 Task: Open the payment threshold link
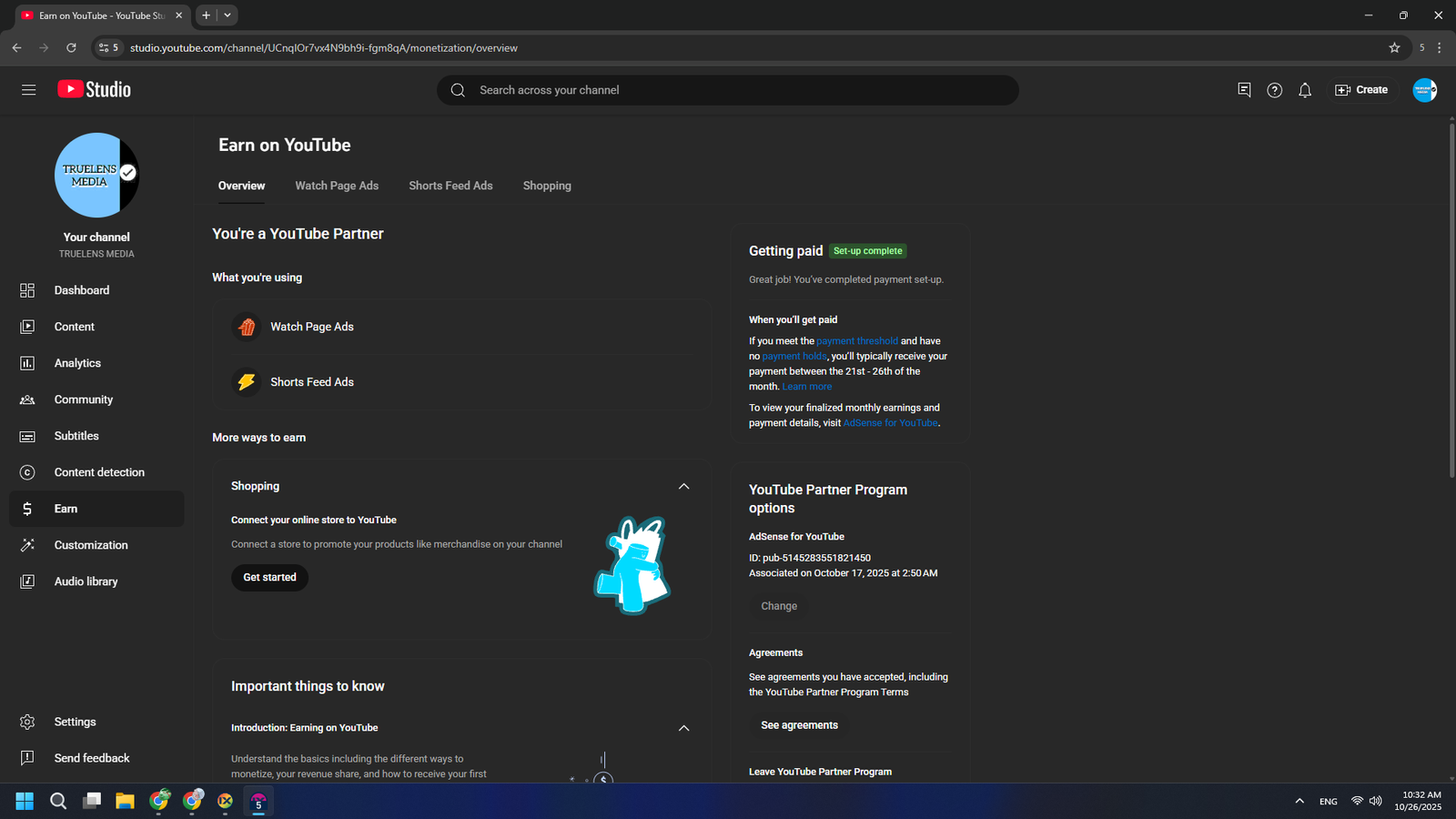(857, 341)
